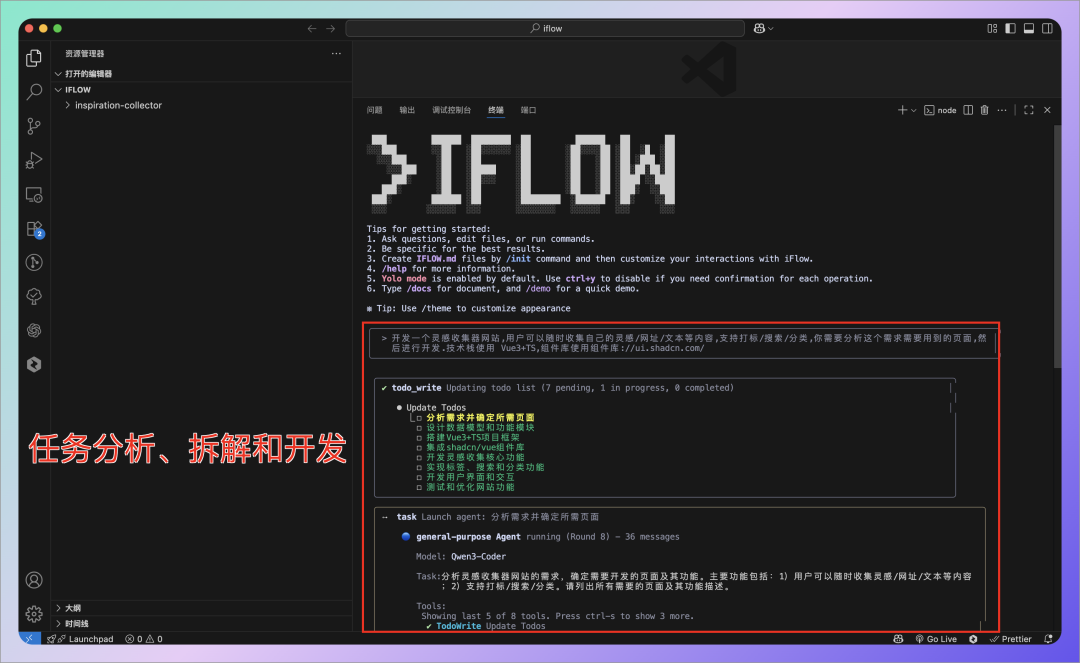Open remote window indicator in status bar
The image size is (1080, 663).
tap(30, 639)
